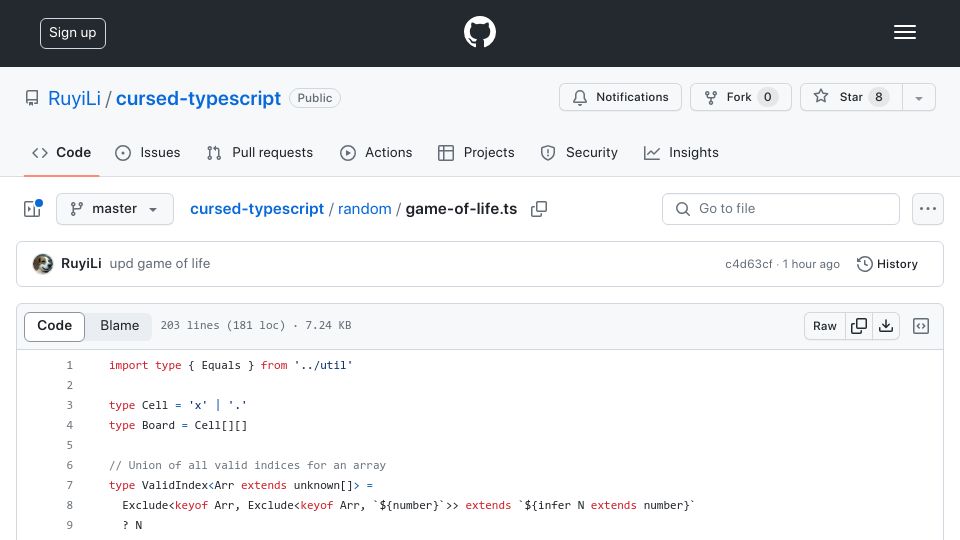Click the '../util' import string
The image size is (960, 540).
323,366
